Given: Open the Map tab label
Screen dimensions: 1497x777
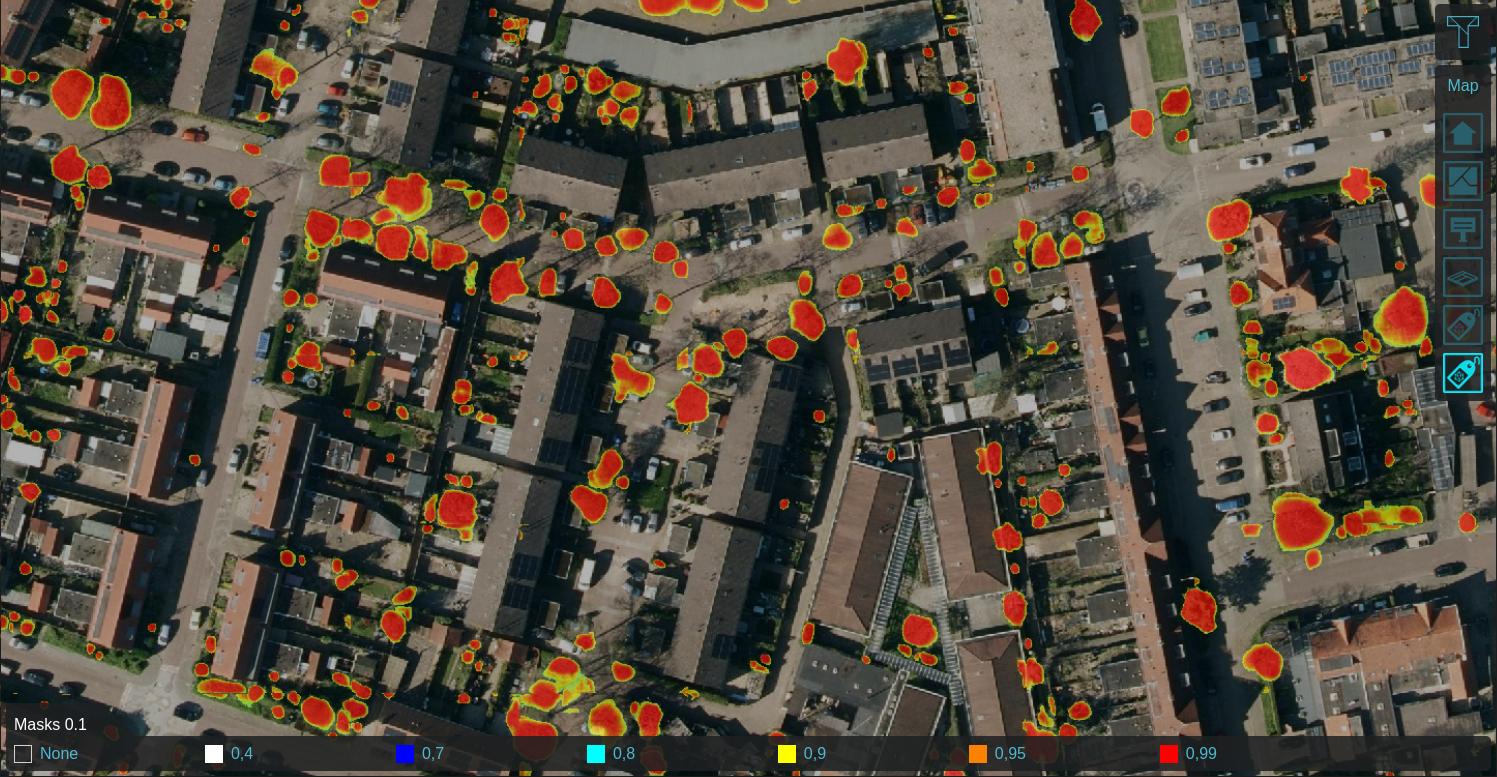Looking at the screenshot, I should click(x=1462, y=86).
